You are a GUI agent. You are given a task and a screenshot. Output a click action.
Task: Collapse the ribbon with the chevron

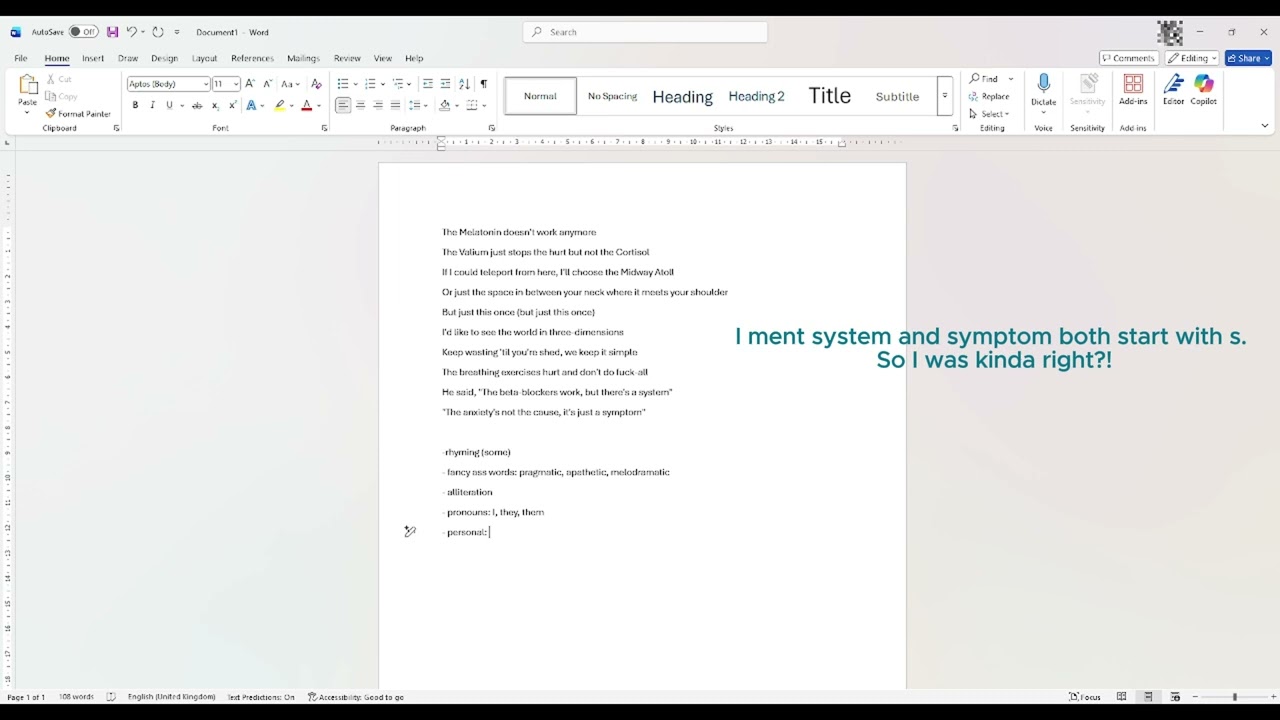(x=1264, y=126)
